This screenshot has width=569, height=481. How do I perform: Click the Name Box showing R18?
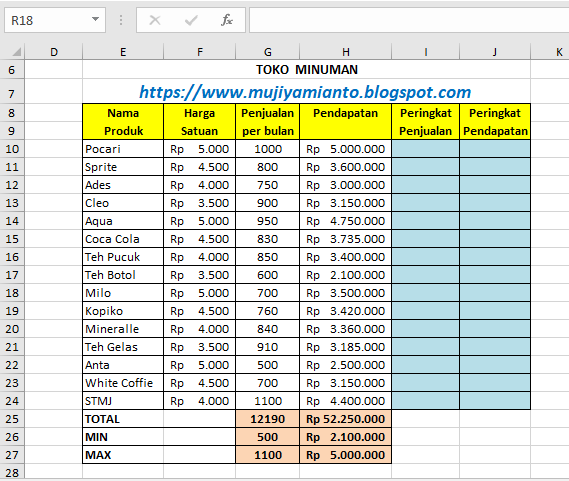coord(55,20)
